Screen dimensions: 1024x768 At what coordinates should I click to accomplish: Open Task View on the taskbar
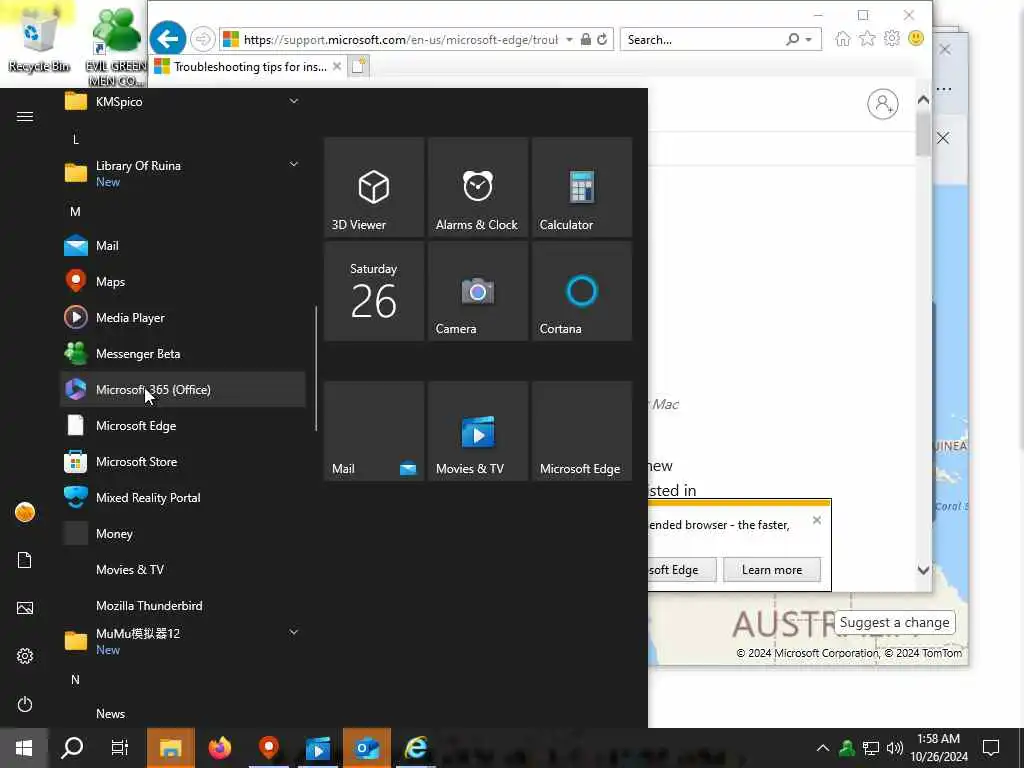(120, 748)
